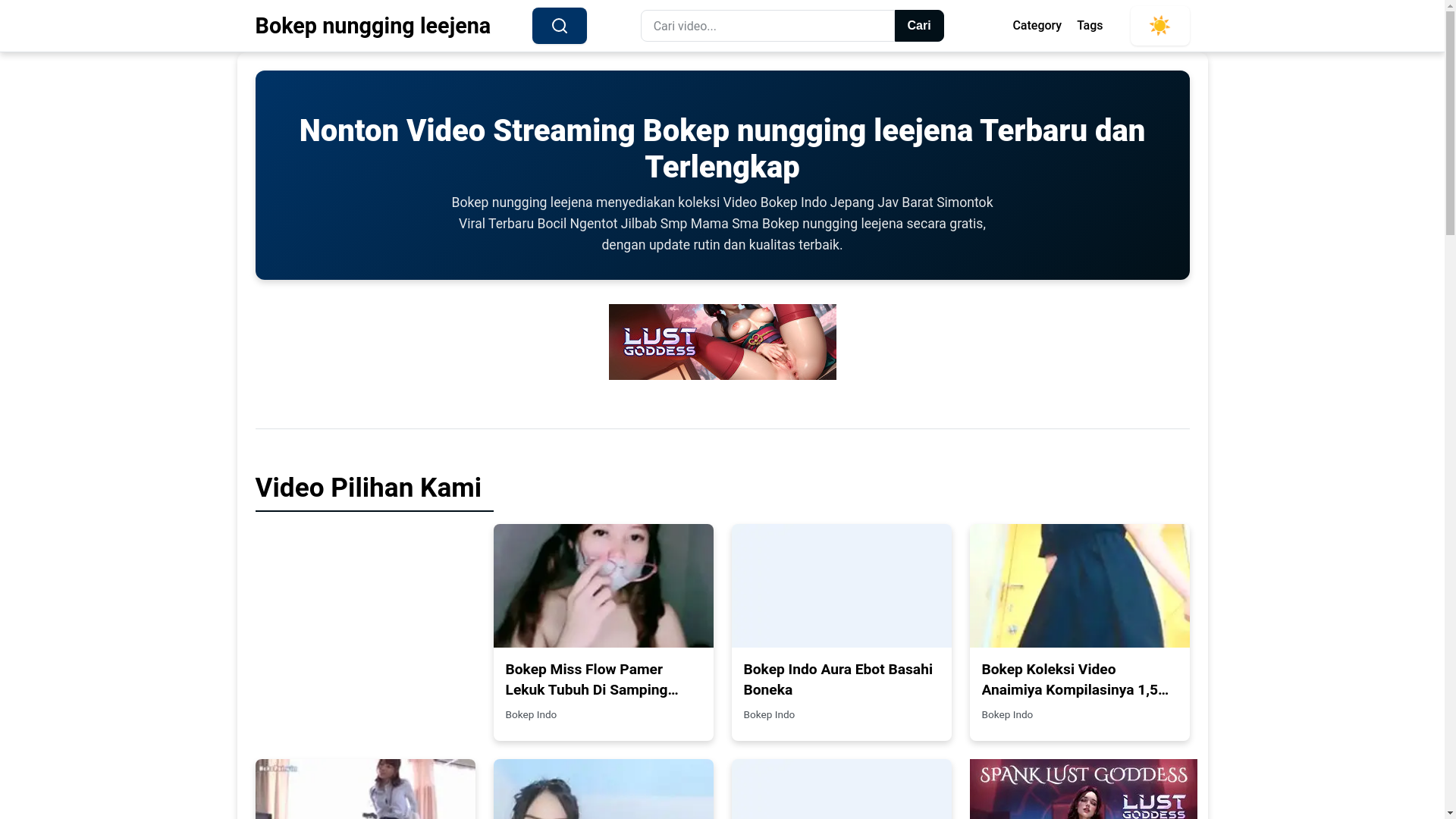
Task: Open the Tags menu
Action: point(1090,26)
